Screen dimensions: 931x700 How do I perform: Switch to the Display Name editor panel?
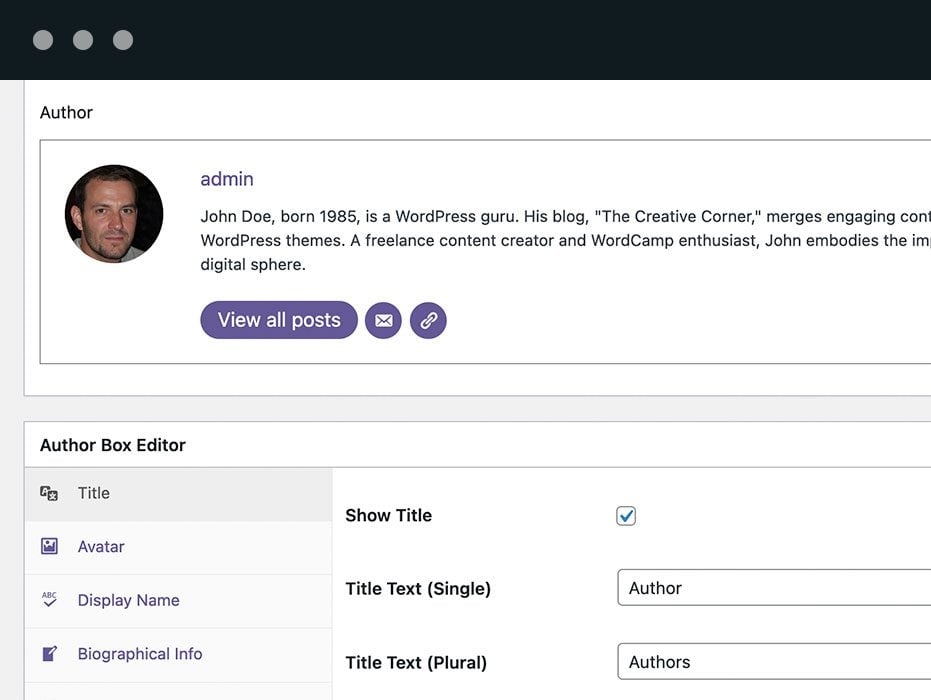[x=128, y=600]
